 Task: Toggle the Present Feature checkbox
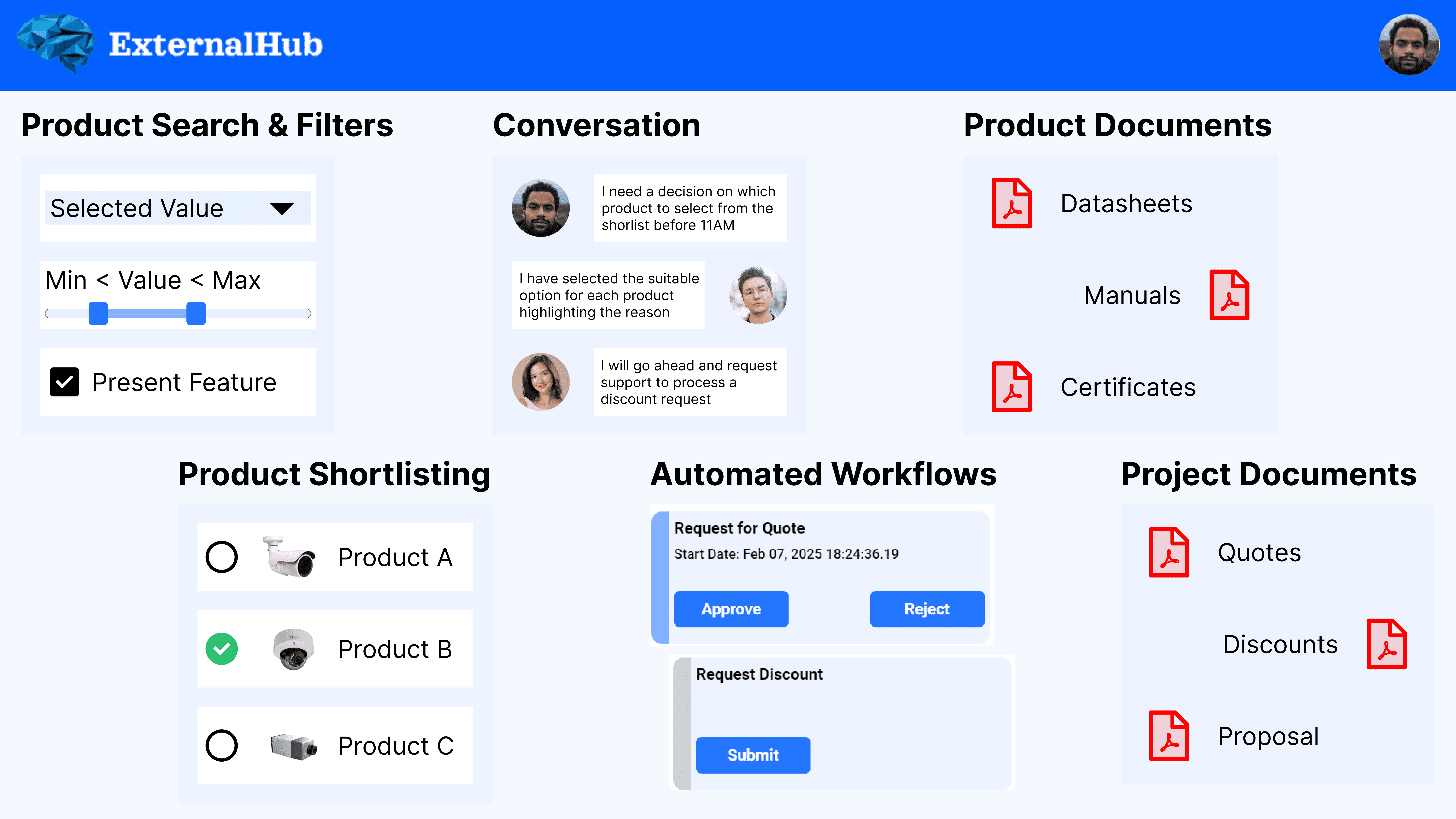pyautogui.click(x=64, y=382)
